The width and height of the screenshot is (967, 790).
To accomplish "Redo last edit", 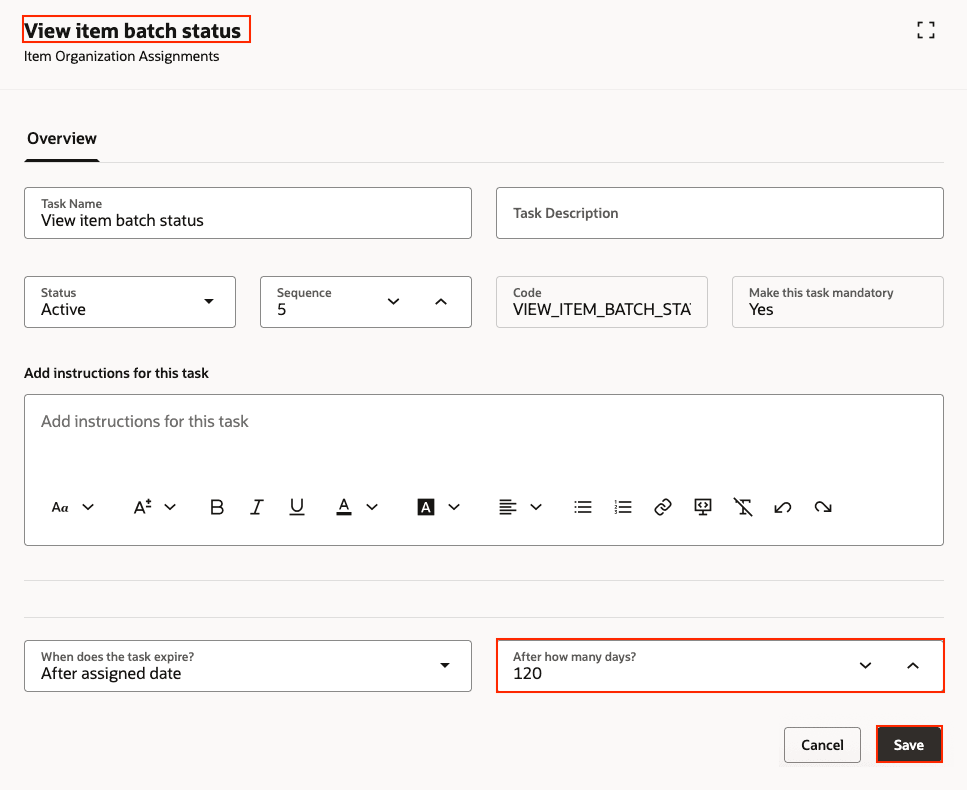I will pos(823,507).
